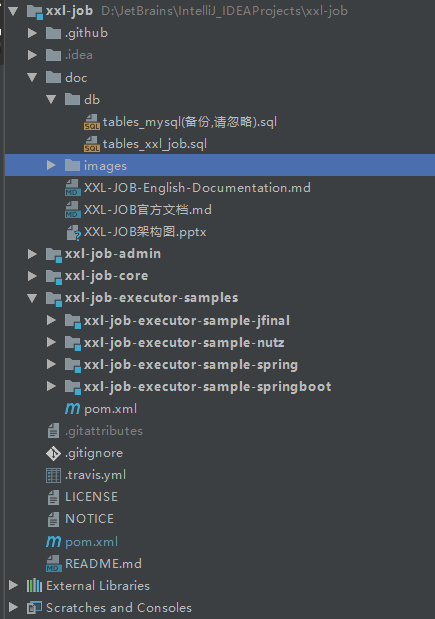Select the README.md file name
Viewport: 435px width, 619px height.
pos(103,563)
